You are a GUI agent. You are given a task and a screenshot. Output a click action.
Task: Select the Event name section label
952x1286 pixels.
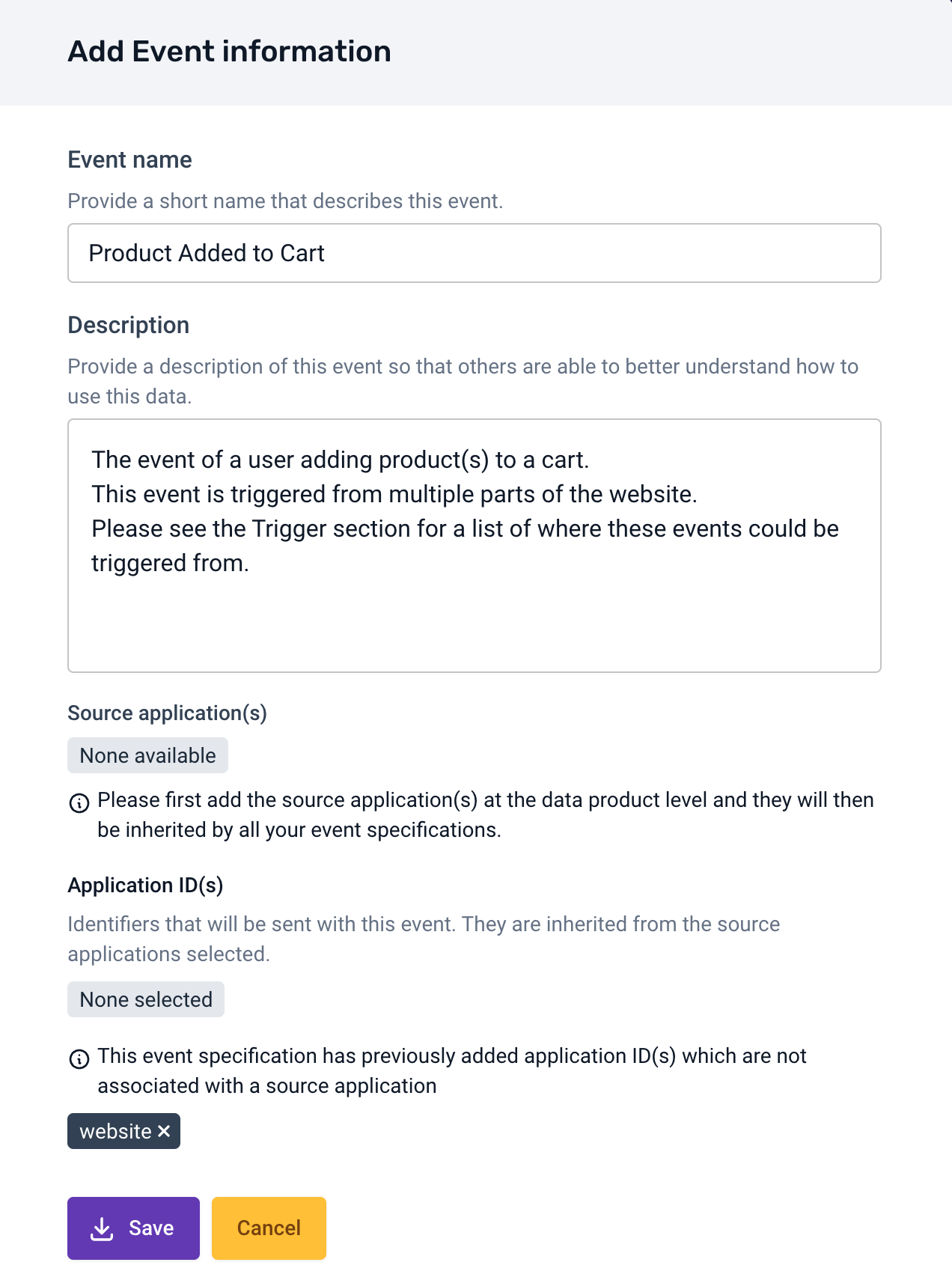coord(129,159)
